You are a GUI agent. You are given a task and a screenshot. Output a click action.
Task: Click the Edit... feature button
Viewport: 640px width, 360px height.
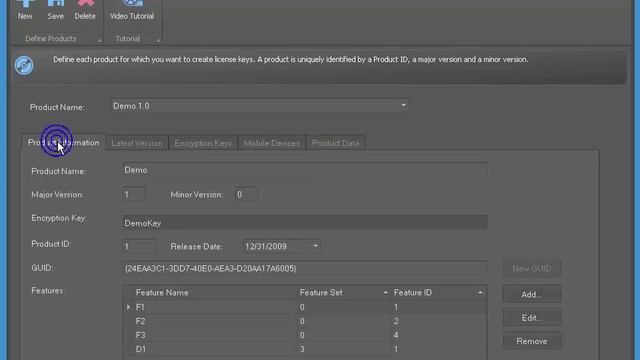[x=532, y=318]
